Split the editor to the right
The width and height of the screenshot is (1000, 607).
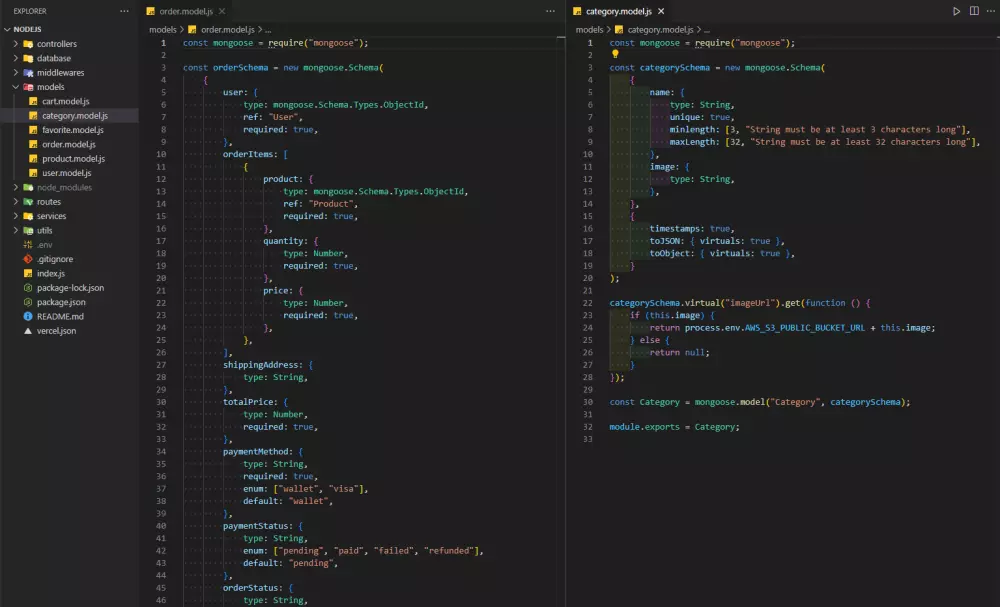(974, 11)
